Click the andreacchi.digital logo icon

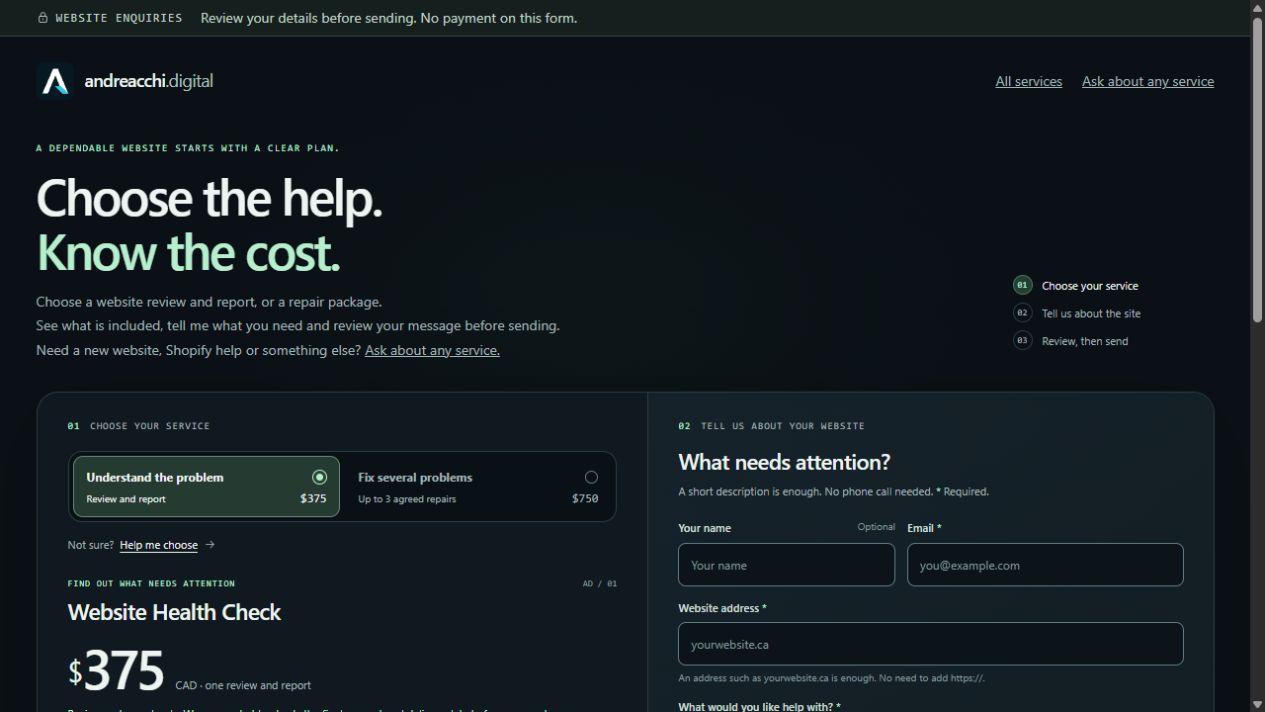(x=55, y=81)
